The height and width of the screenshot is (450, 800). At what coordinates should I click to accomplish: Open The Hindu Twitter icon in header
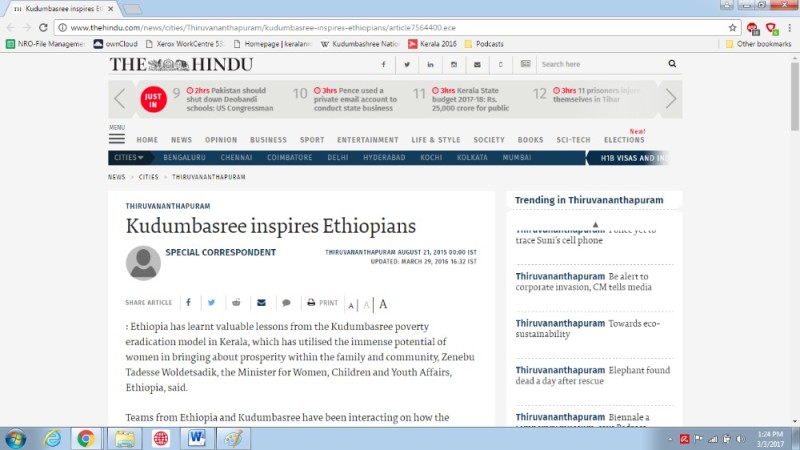[x=407, y=64]
